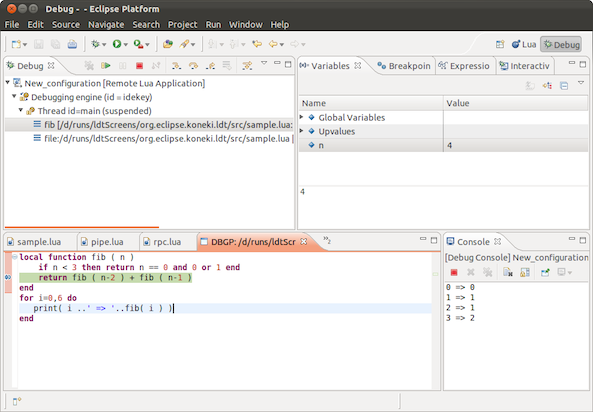Viewport: 593px width, 412px height.
Task: Expand the Global Variables node
Action: (x=301, y=117)
